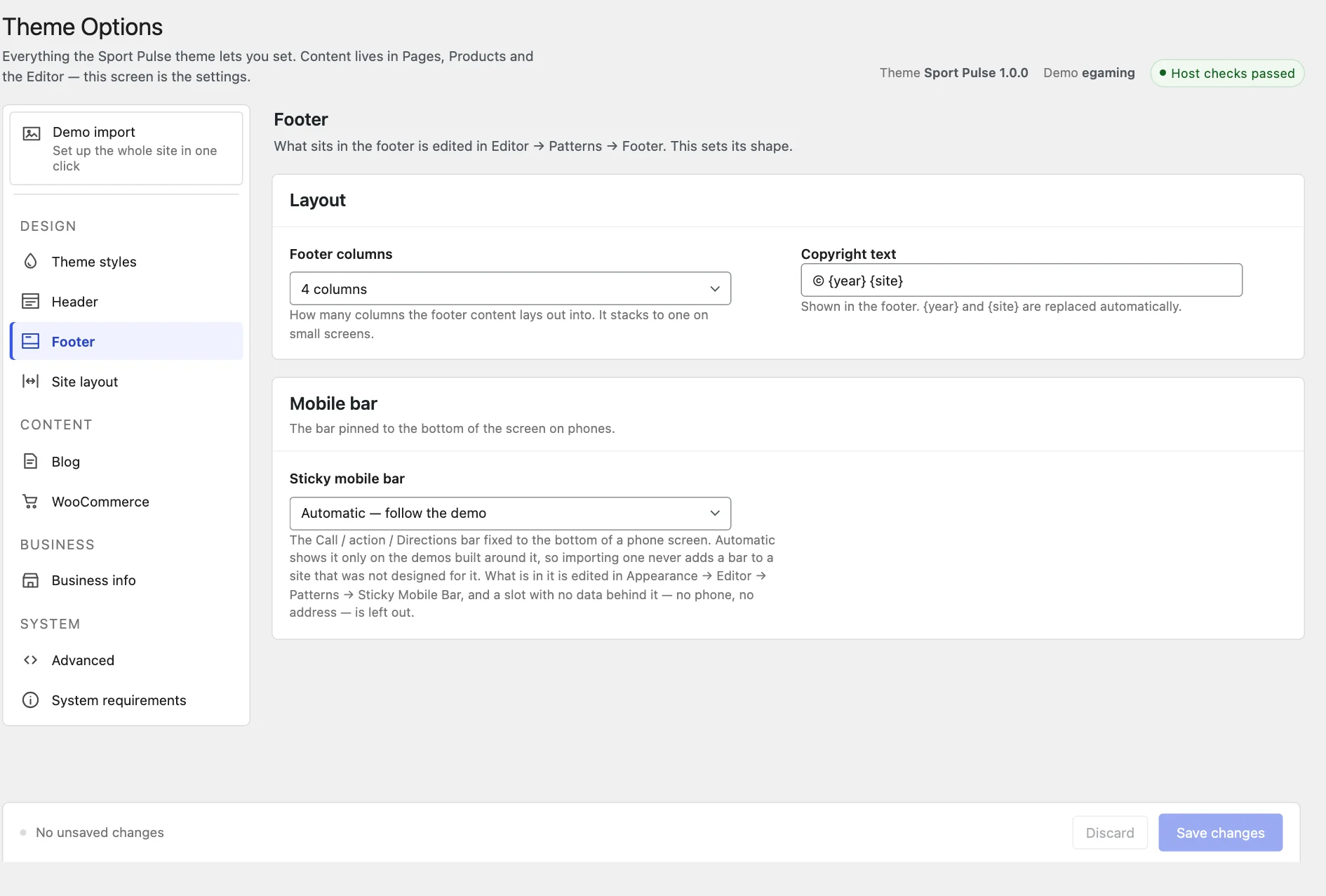Click the Theme Sport Pulse 1.0.0 label
1326x896 pixels.
(x=953, y=73)
